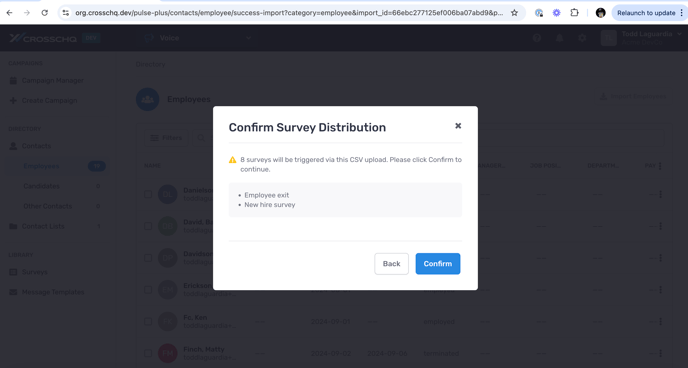Click the Chrome profile avatar
Screen dimensions: 688x368
pos(601,13)
